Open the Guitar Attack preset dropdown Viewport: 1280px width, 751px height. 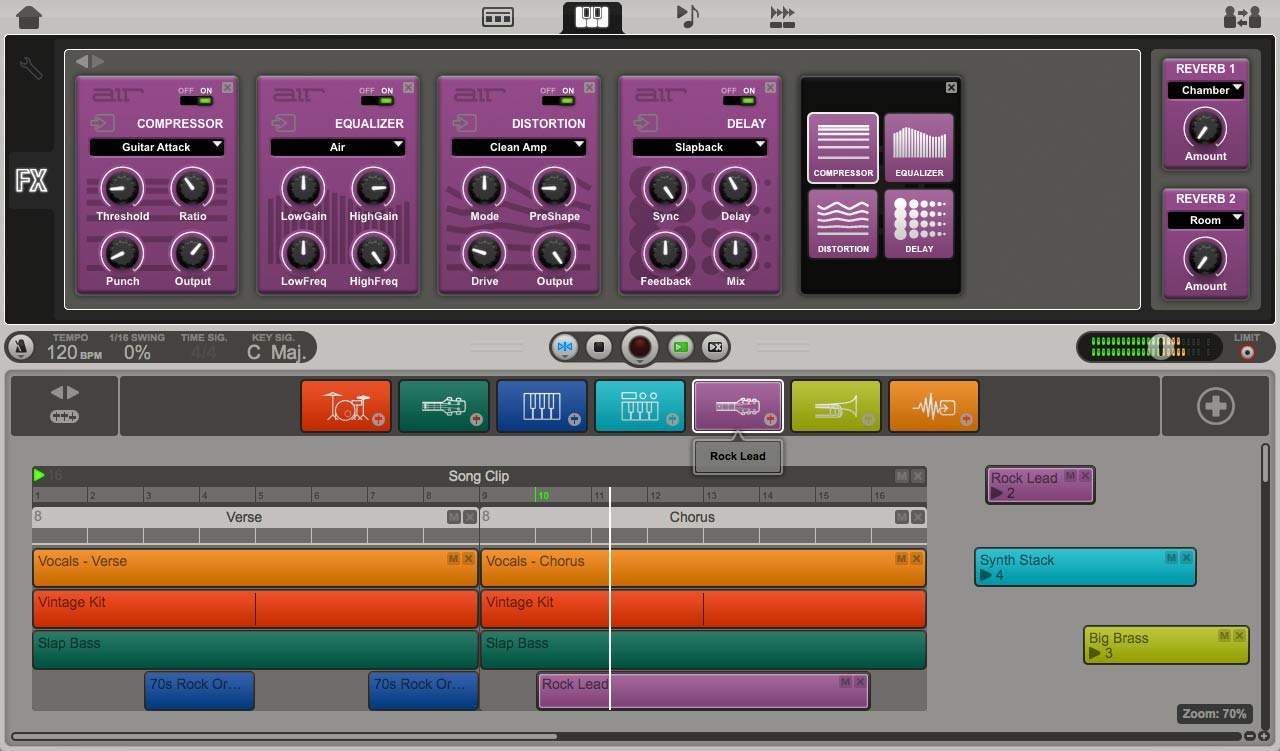click(157, 147)
